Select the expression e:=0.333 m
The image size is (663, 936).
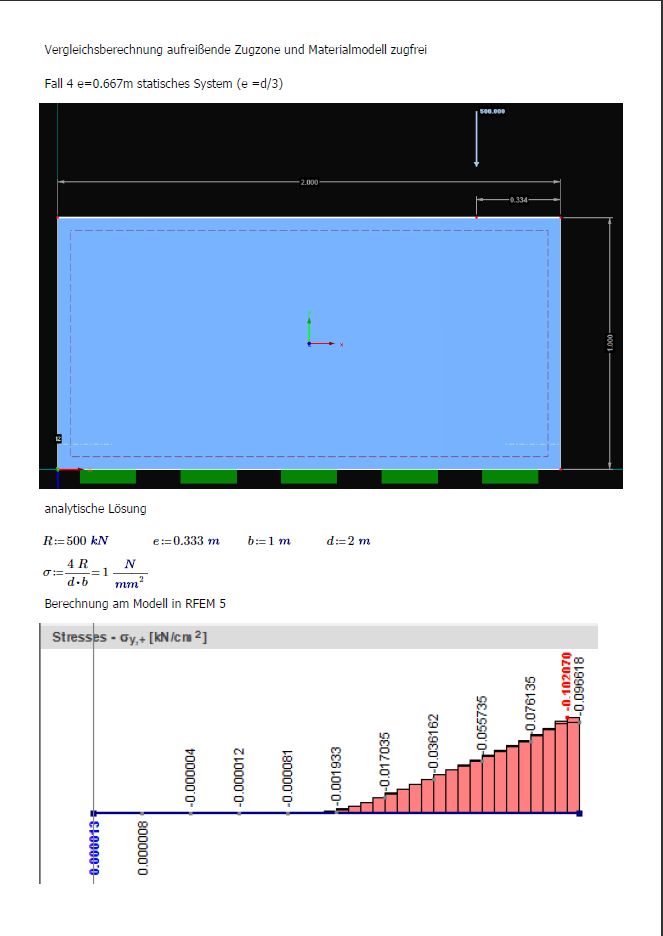tap(186, 541)
